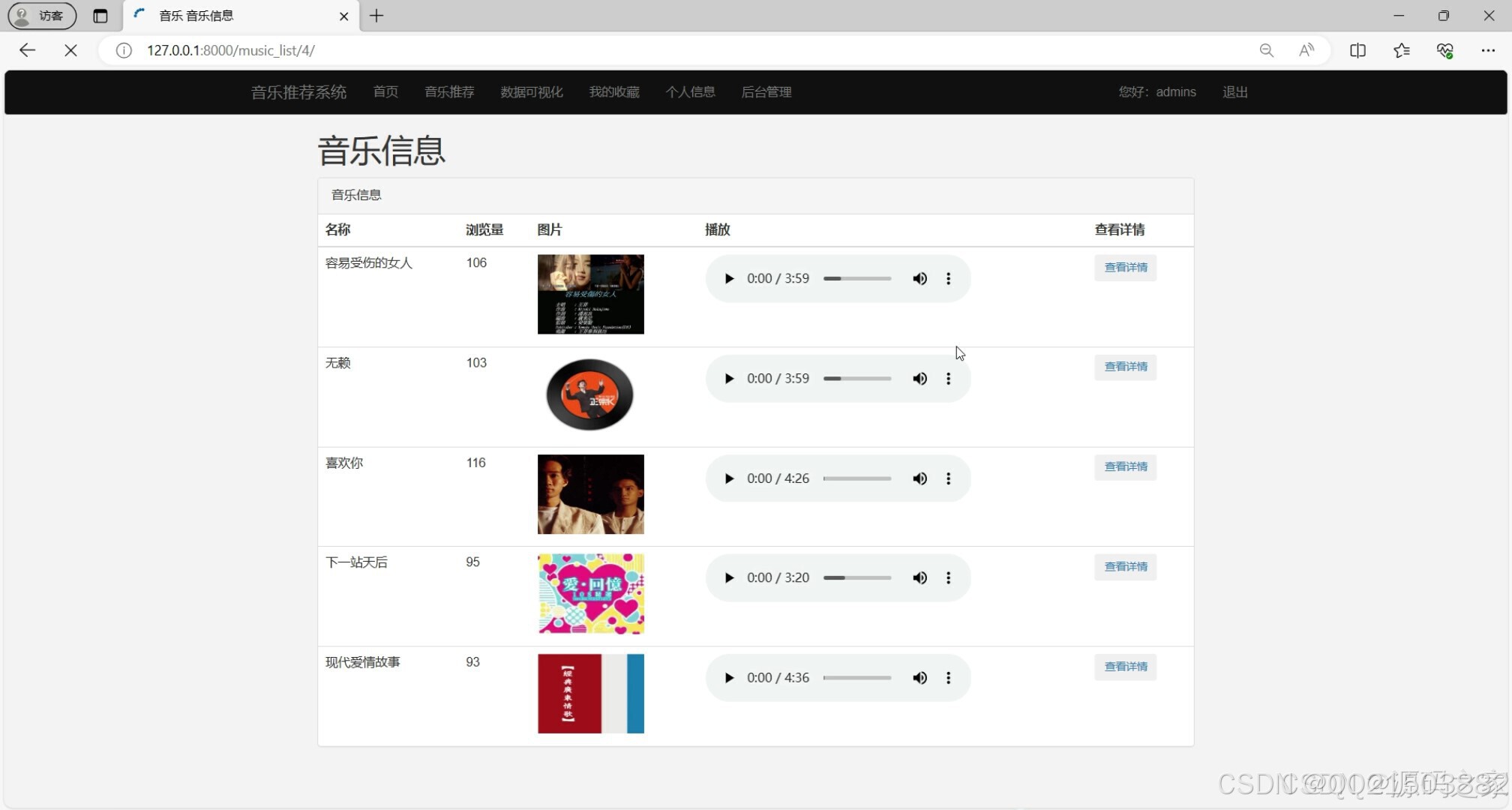1512x810 pixels.
Task: Play the song 现代爱情故事
Action: point(729,678)
